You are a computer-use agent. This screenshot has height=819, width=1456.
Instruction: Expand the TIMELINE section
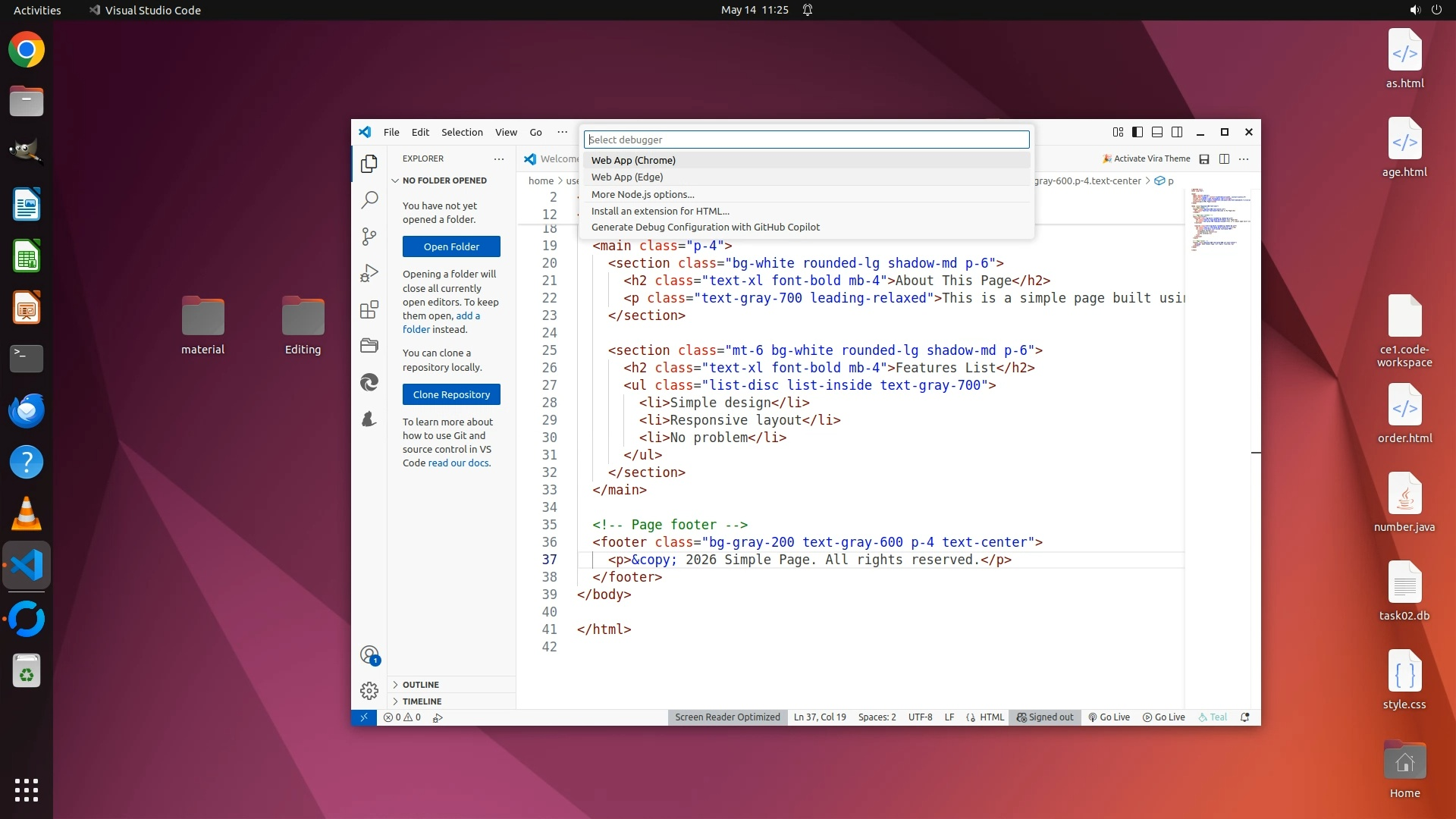coord(422,701)
